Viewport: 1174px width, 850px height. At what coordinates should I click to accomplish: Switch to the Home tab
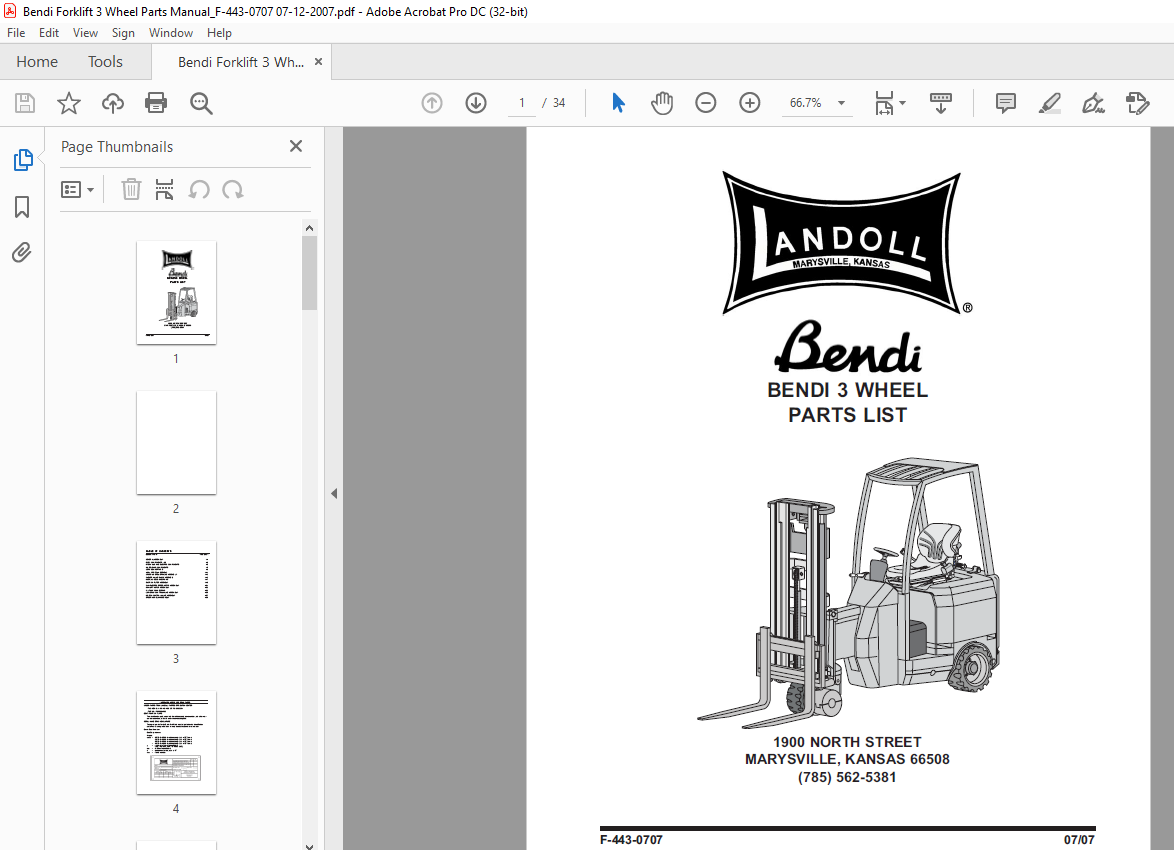[37, 61]
